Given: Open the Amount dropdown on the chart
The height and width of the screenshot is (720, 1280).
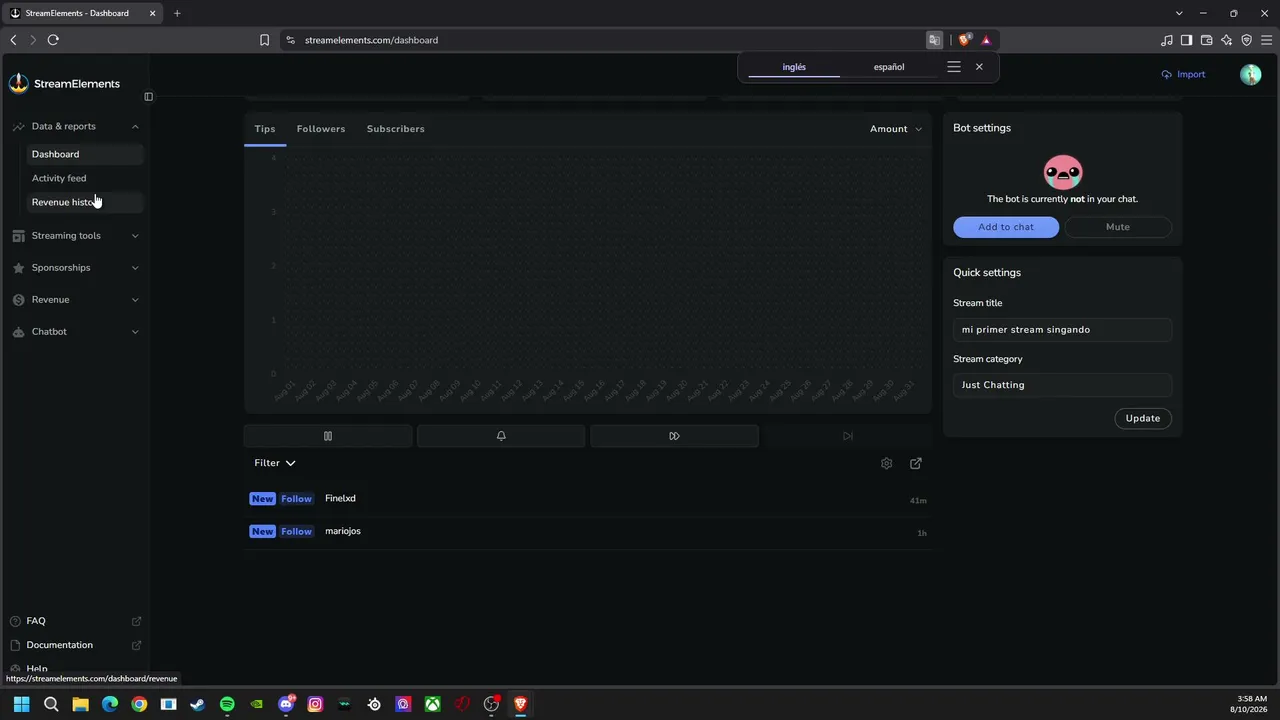Looking at the screenshot, I should 896,129.
